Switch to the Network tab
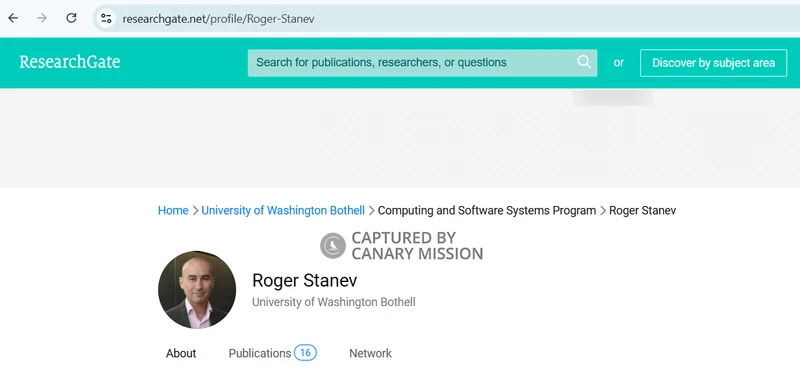 click(x=370, y=353)
